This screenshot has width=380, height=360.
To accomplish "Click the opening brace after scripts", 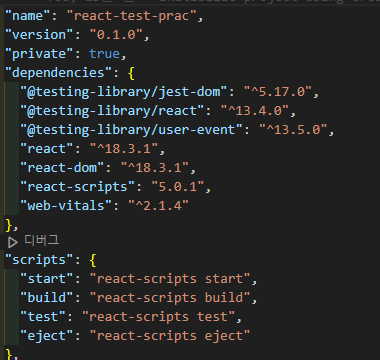I will coord(93,261).
